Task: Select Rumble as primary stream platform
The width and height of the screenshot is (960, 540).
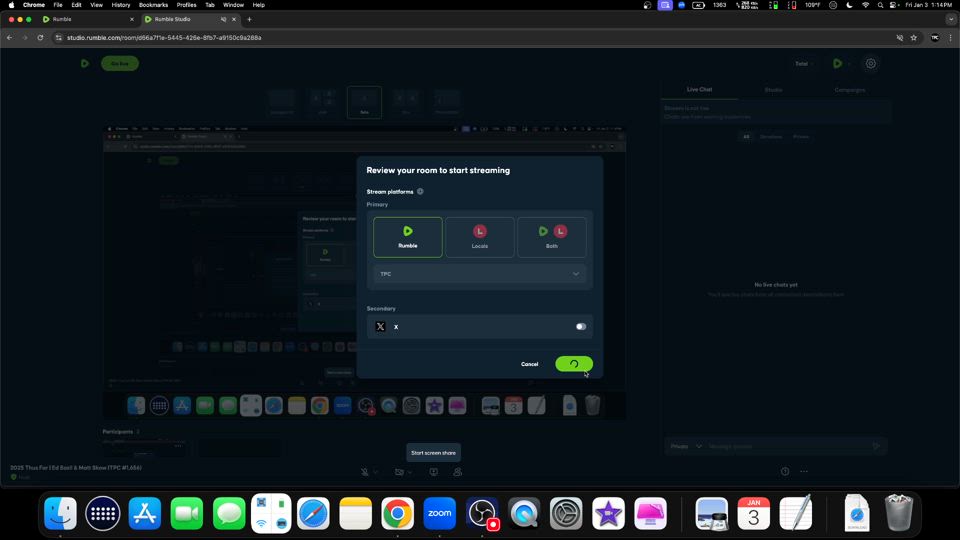Action: 408,237
